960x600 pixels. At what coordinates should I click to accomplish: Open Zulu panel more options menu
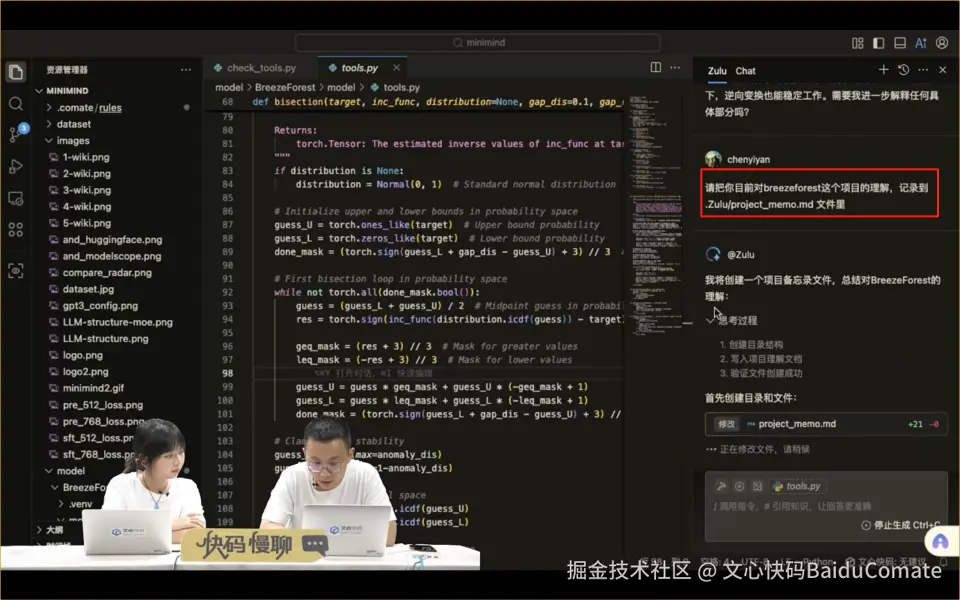[x=923, y=70]
